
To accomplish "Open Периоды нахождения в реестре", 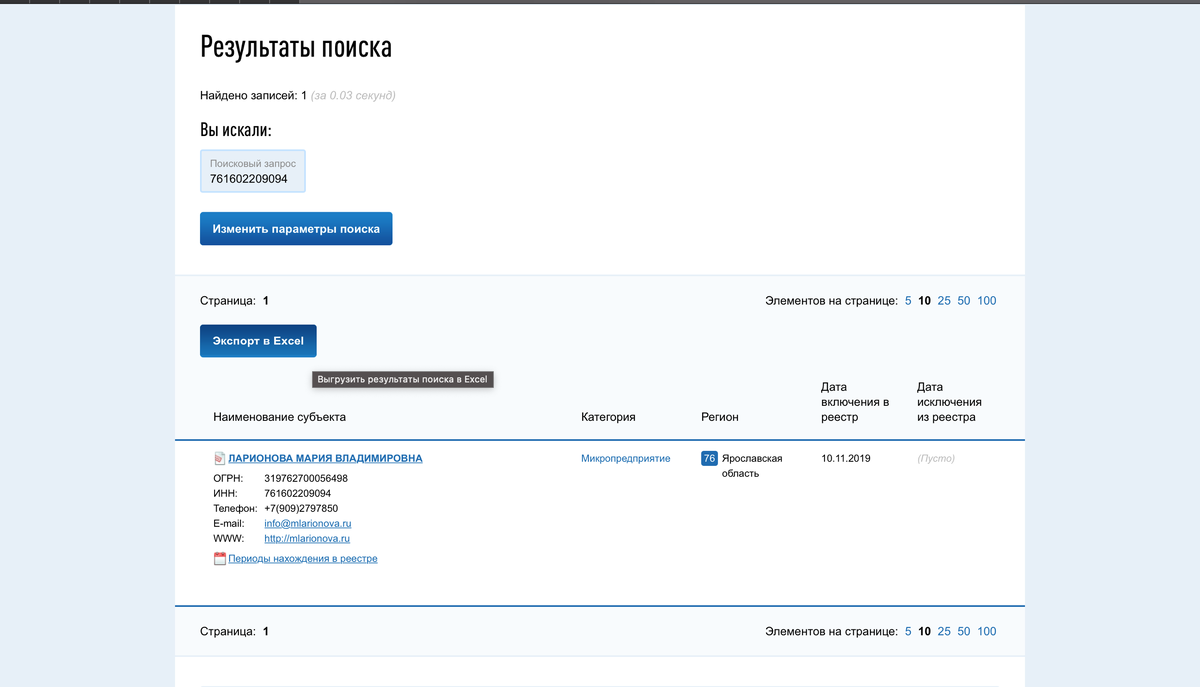I will tap(304, 558).
